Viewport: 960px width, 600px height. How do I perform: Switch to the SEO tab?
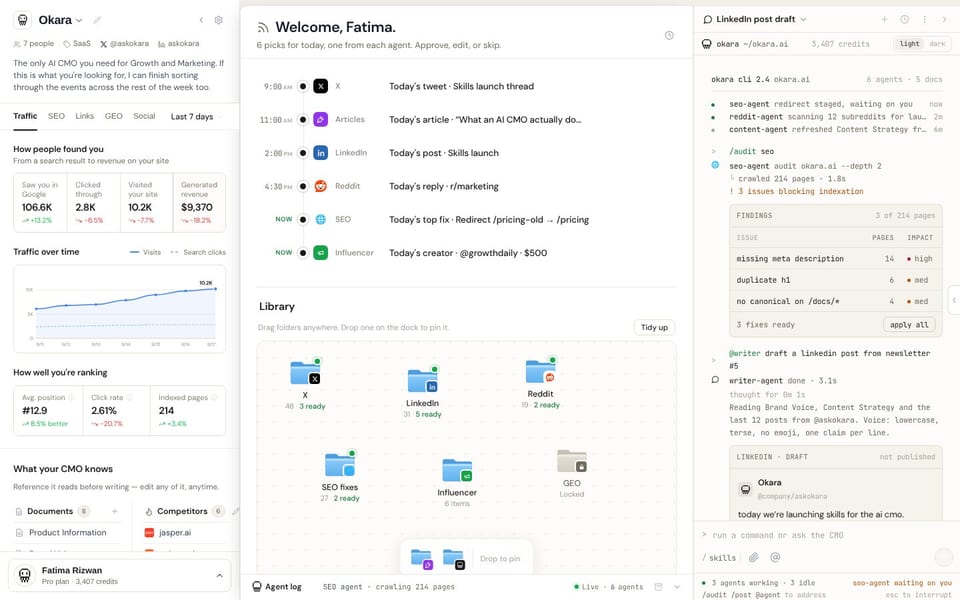56,116
